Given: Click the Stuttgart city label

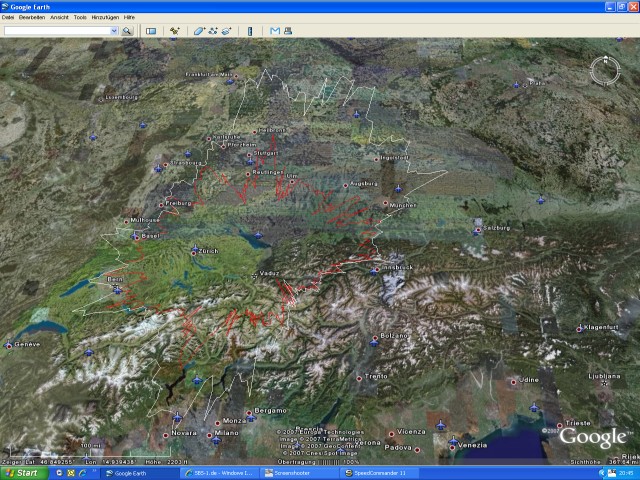Looking at the screenshot, I should (x=266, y=153).
